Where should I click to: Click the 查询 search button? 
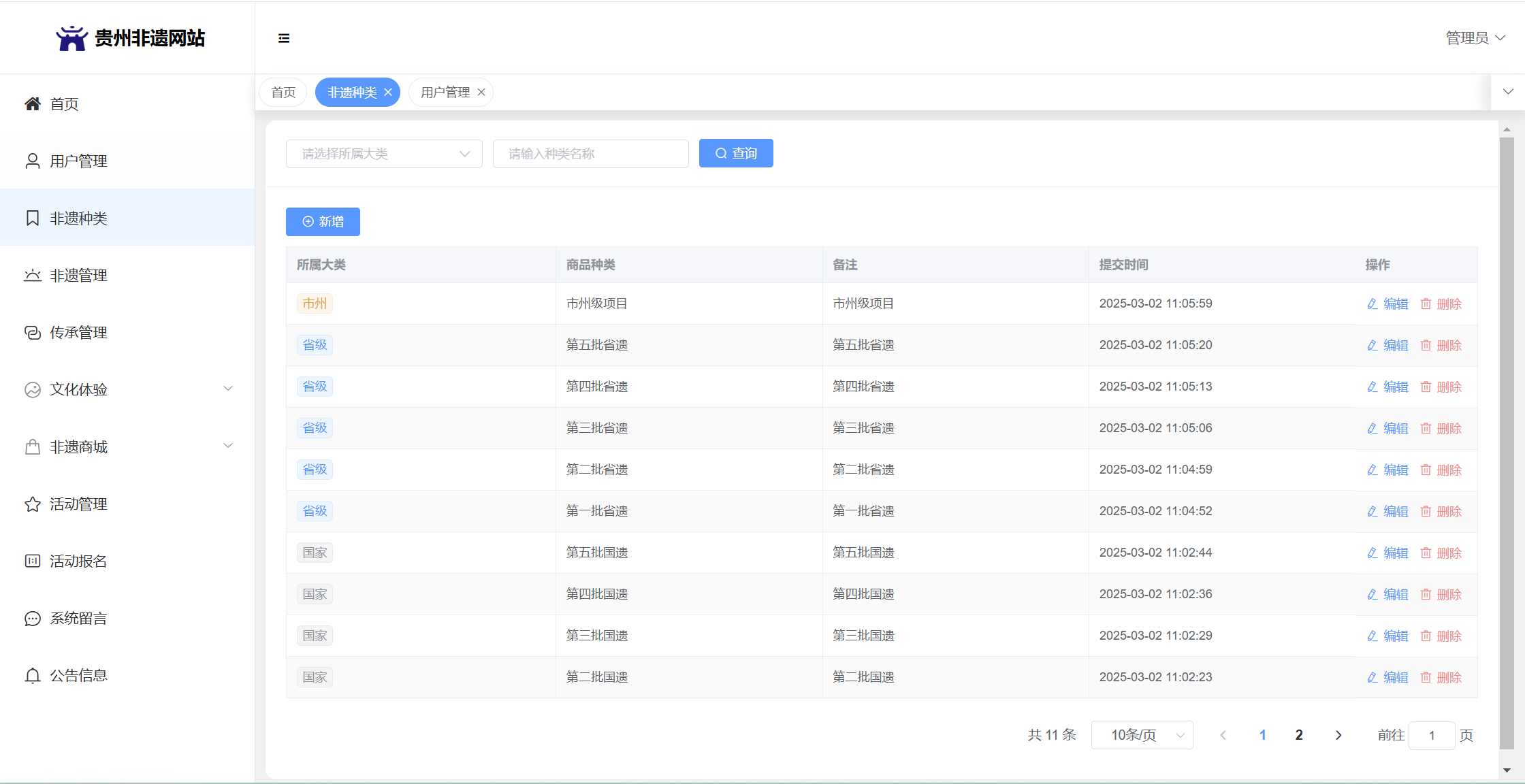pos(736,154)
